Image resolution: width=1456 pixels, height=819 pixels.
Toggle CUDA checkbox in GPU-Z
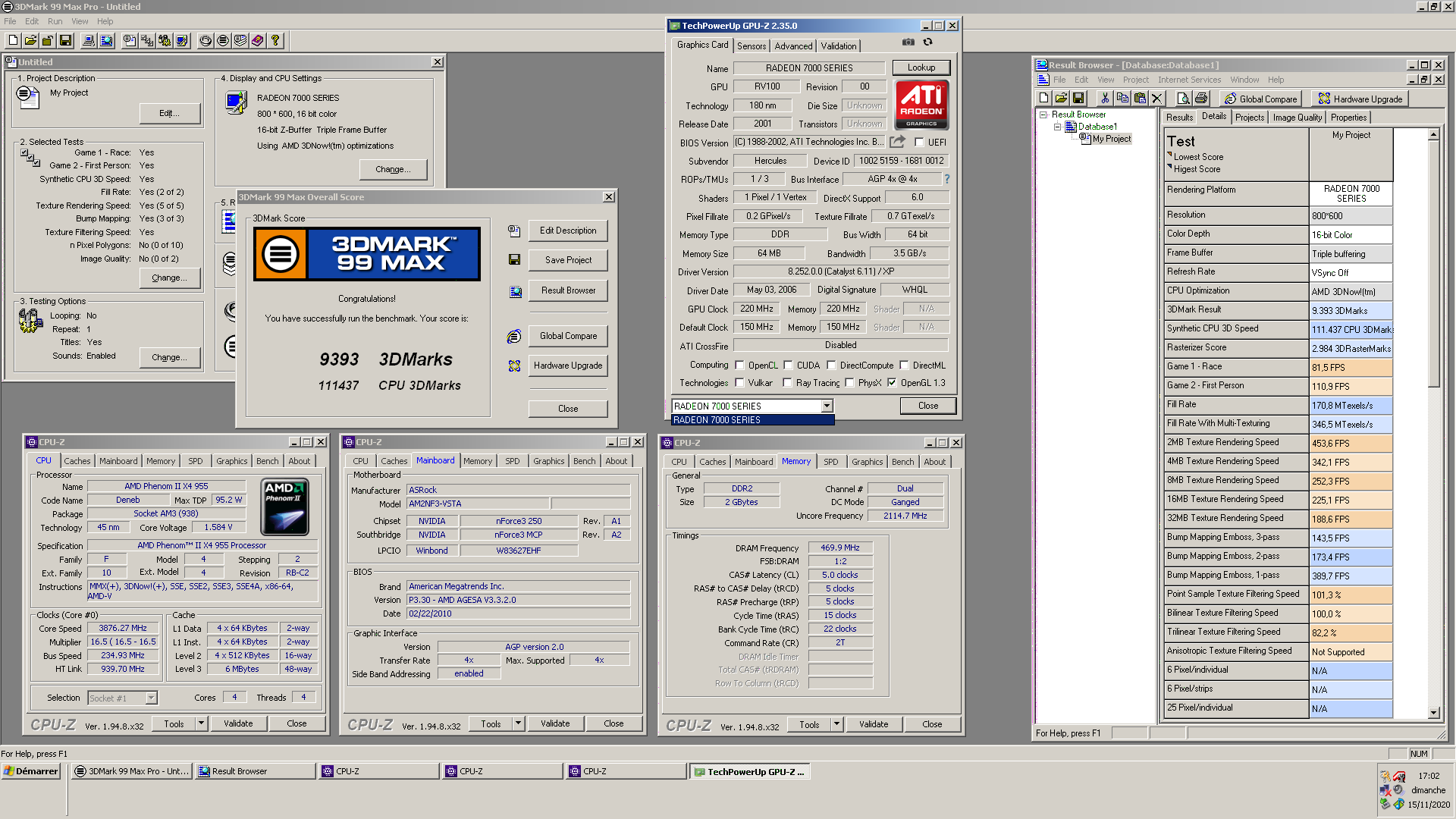tap(788, 366)
